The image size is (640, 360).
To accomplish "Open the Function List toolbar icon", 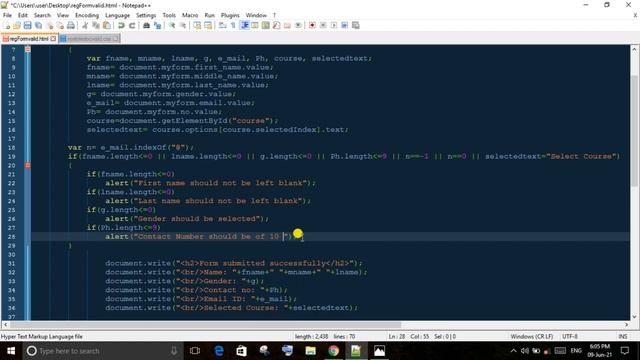I will (x=276, y=26).
